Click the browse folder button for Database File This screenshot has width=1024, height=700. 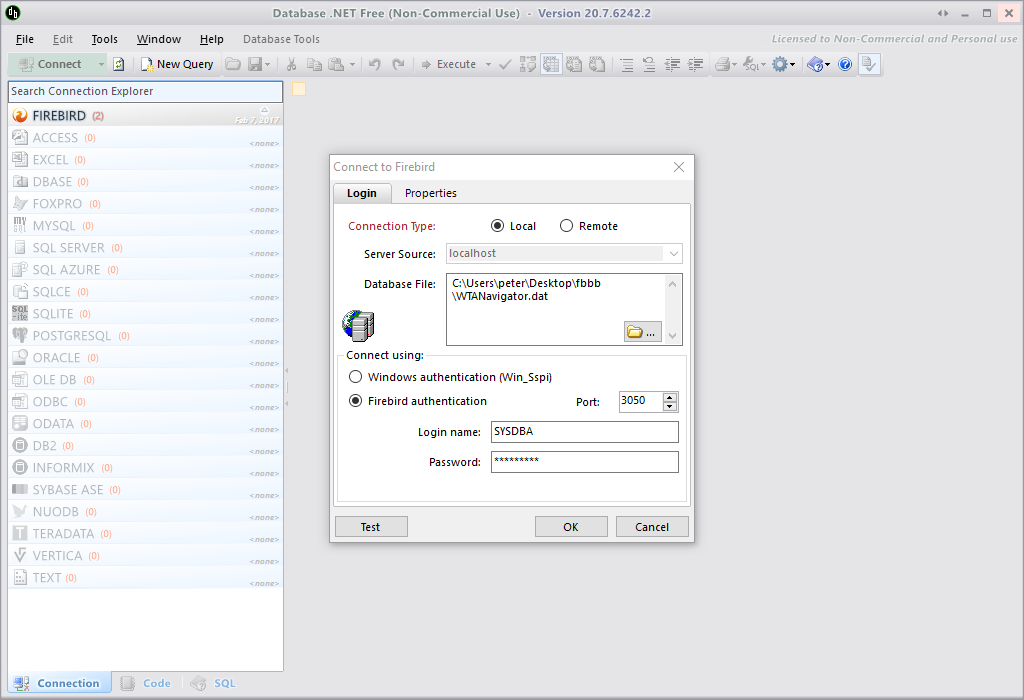click(643, 332)
